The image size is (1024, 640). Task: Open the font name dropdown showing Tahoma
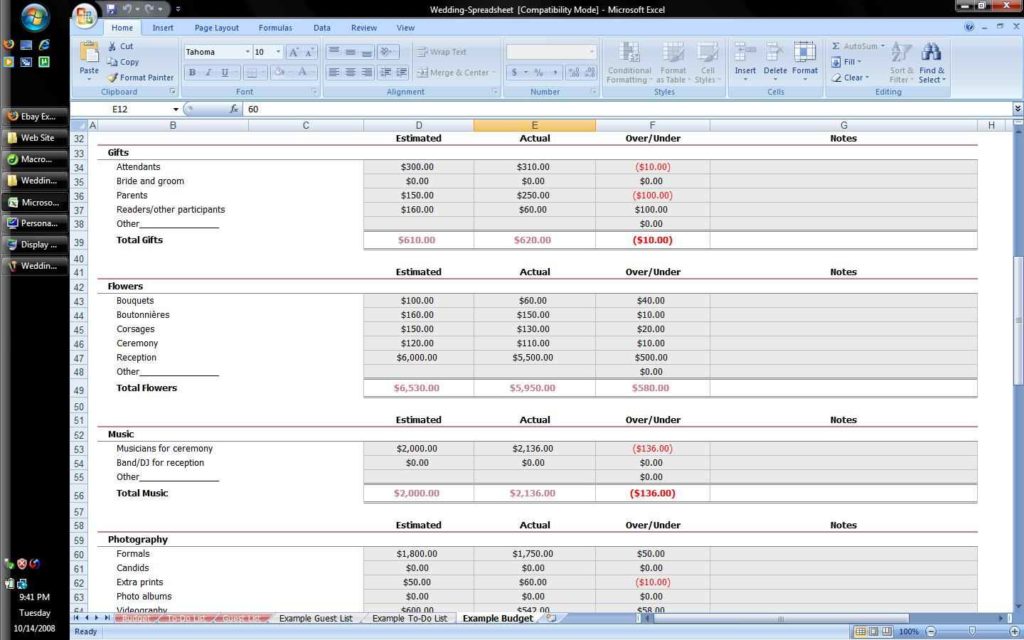tap(247, 52)
